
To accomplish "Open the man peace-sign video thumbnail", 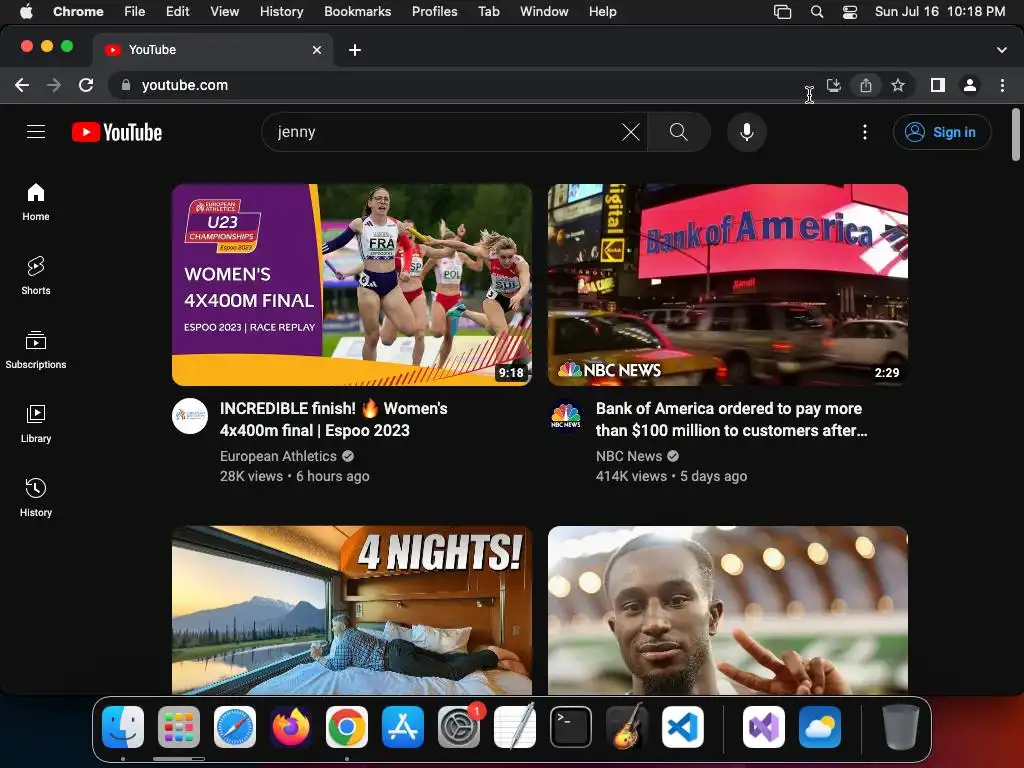I will tap(728, 610).
